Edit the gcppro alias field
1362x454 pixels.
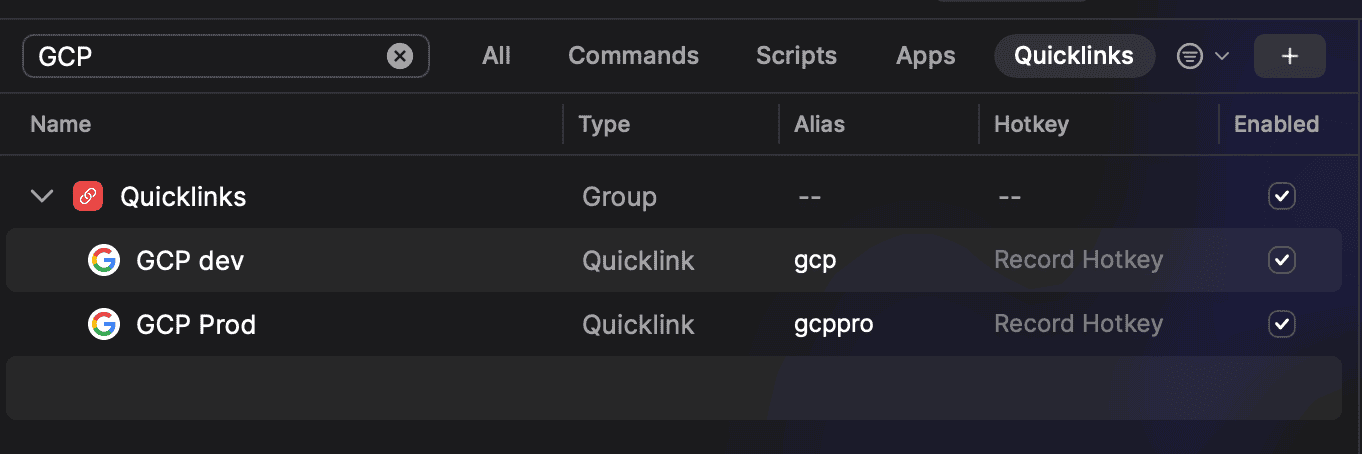point(834,324)
